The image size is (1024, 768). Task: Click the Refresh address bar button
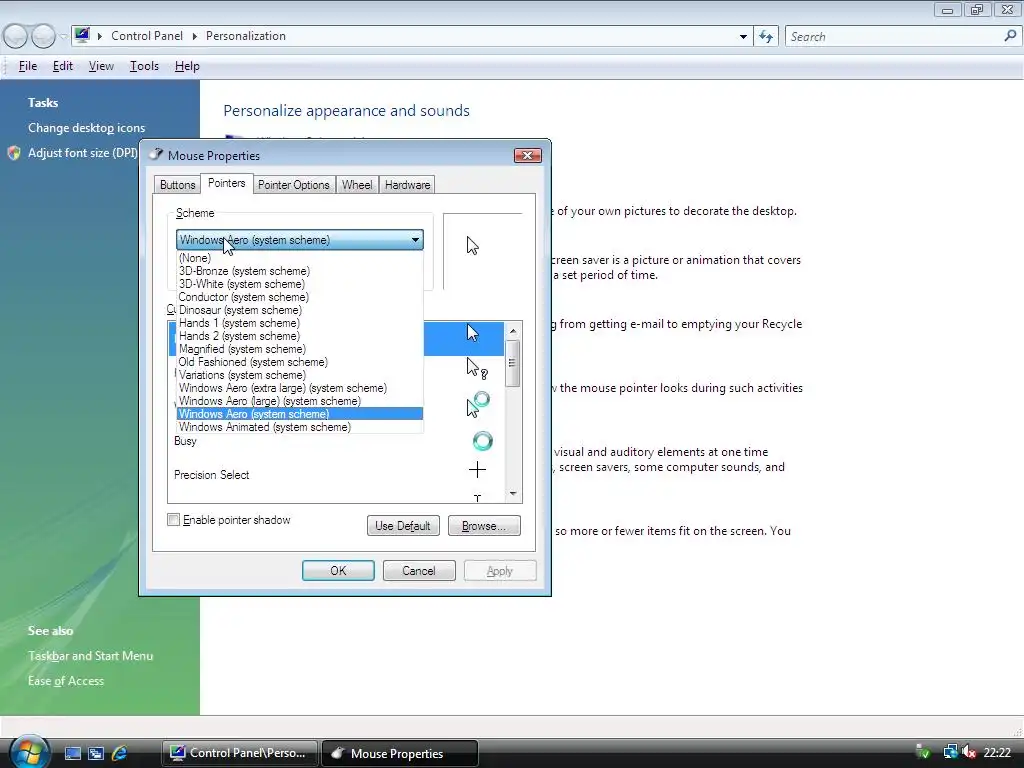[x=766, y=37]
